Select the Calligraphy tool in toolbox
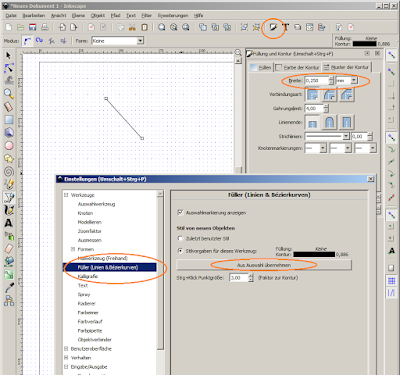The width and height of the screenshot is (400, 375). pos(9,210)
